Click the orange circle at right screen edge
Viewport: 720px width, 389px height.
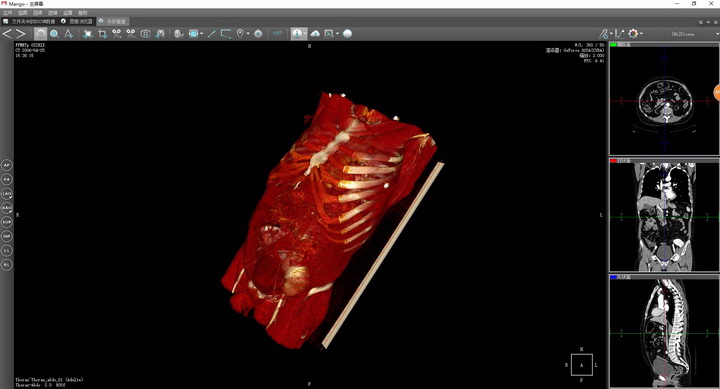pyautogui.click(x=717, y=92)
